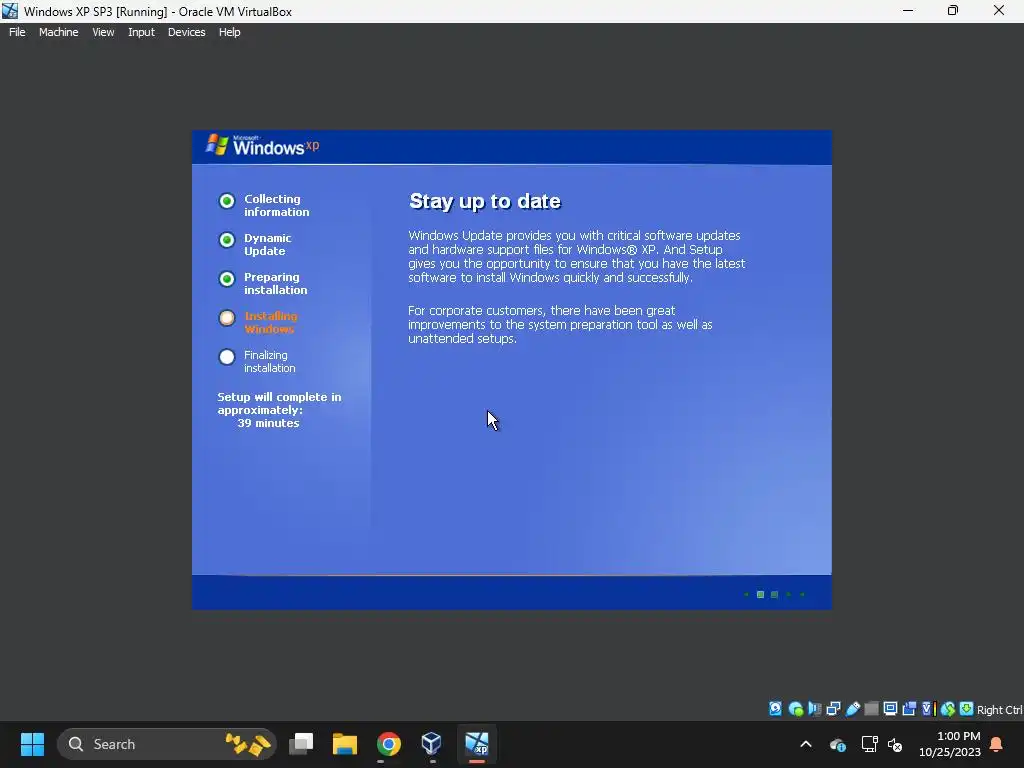This screenshot has width=1024, height=768.
Task: Restore down the VirtualBox window
Action: coord(953,11)
